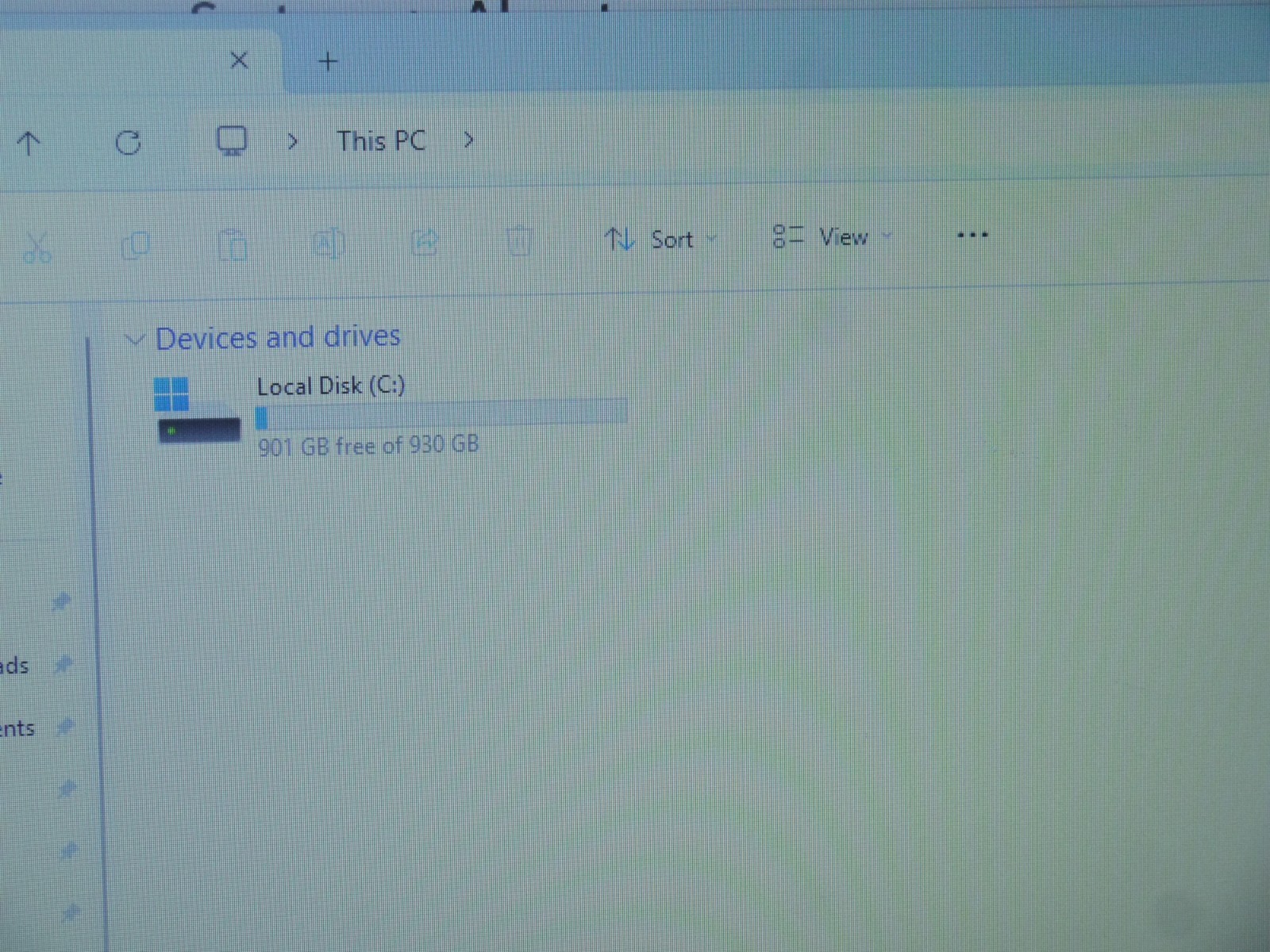
Task: Click the Share toolbar icon
Action: click(425, 241)
